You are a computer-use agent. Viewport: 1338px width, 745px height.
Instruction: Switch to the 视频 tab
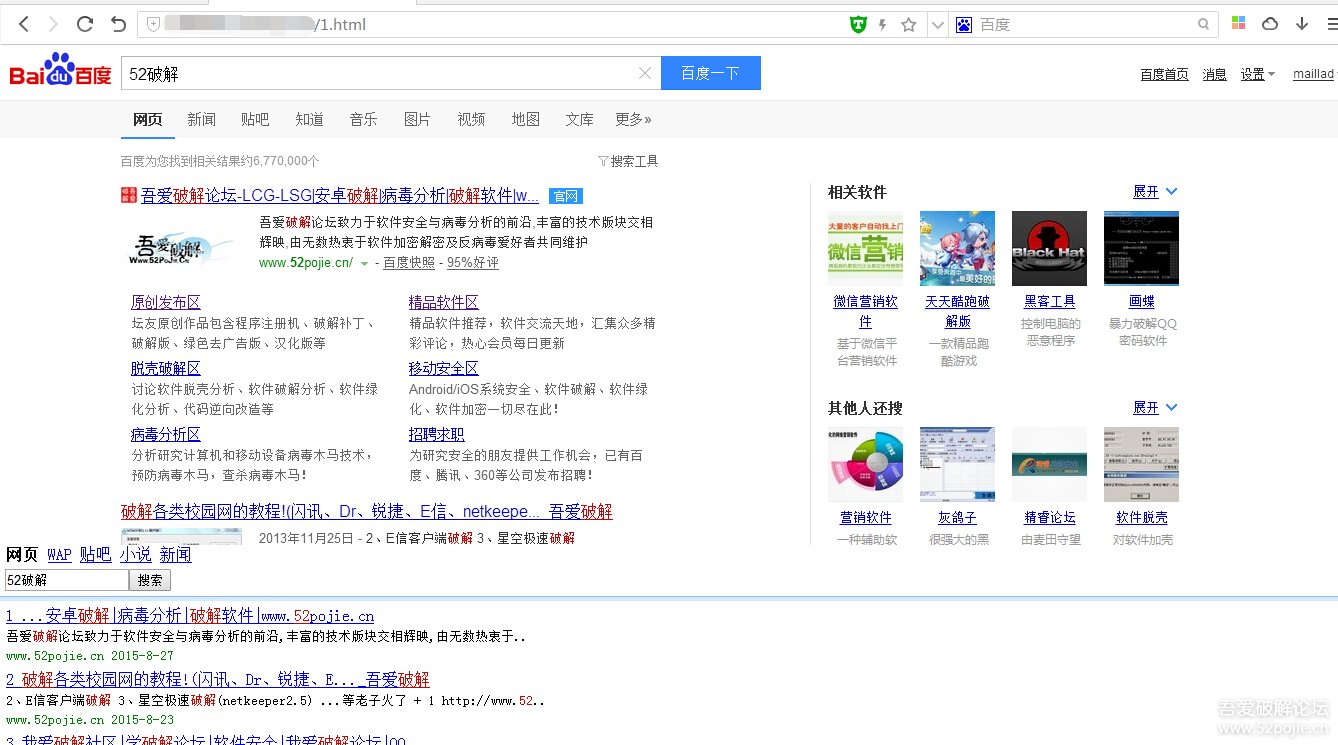click(x=472, y=119)
